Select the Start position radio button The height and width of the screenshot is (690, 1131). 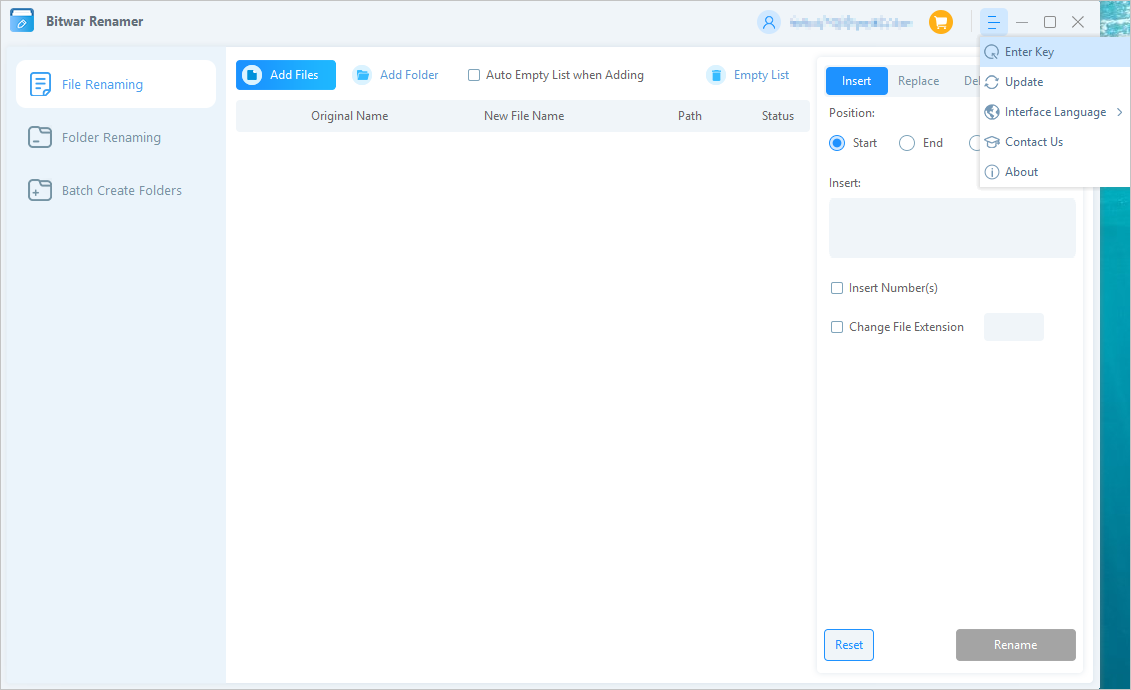(x=837, y=143)
